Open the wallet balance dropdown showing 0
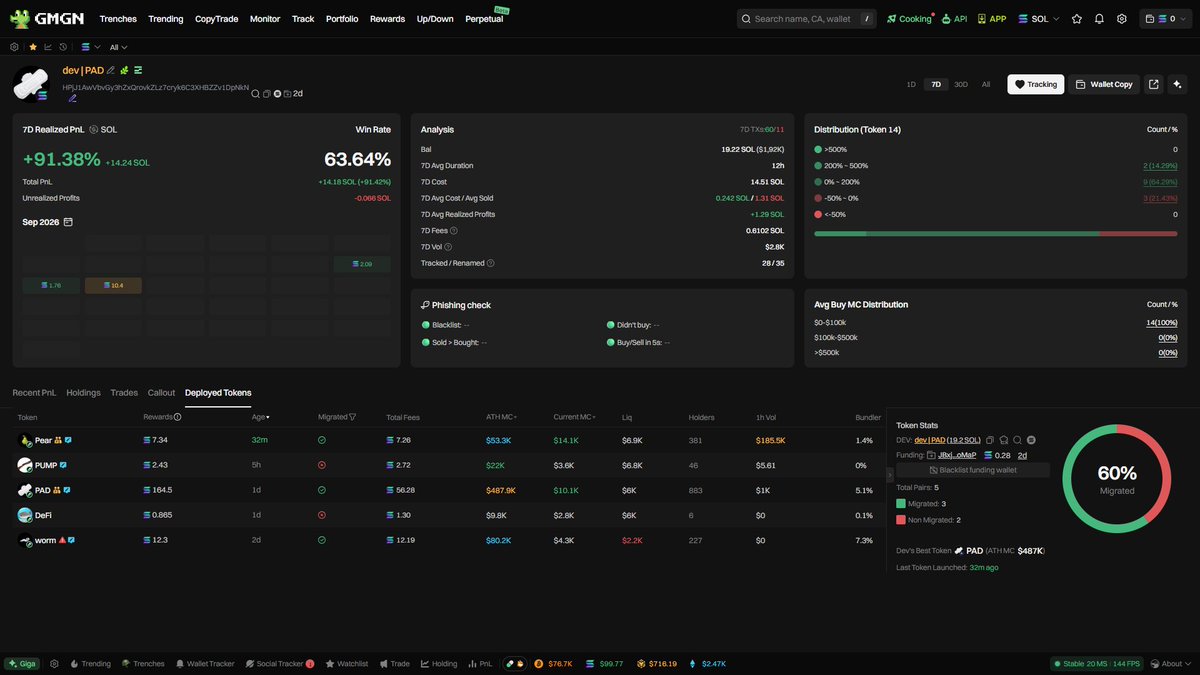This screenshot has height=675, width=1200. tap(1165, 18)
